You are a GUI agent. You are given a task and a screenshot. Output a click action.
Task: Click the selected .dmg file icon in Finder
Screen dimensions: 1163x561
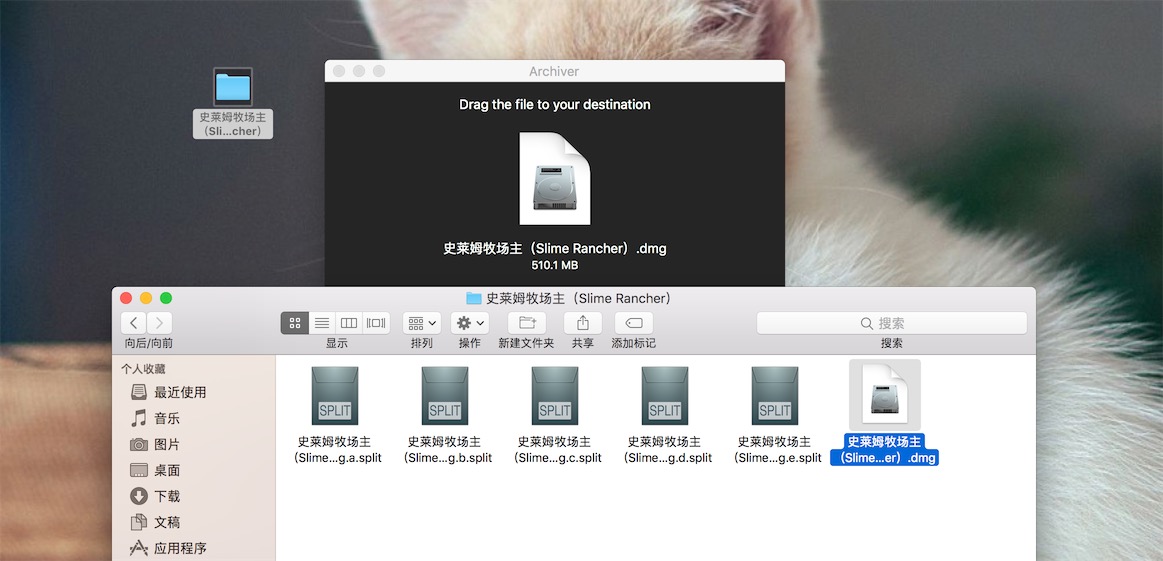tap(885, 396)
